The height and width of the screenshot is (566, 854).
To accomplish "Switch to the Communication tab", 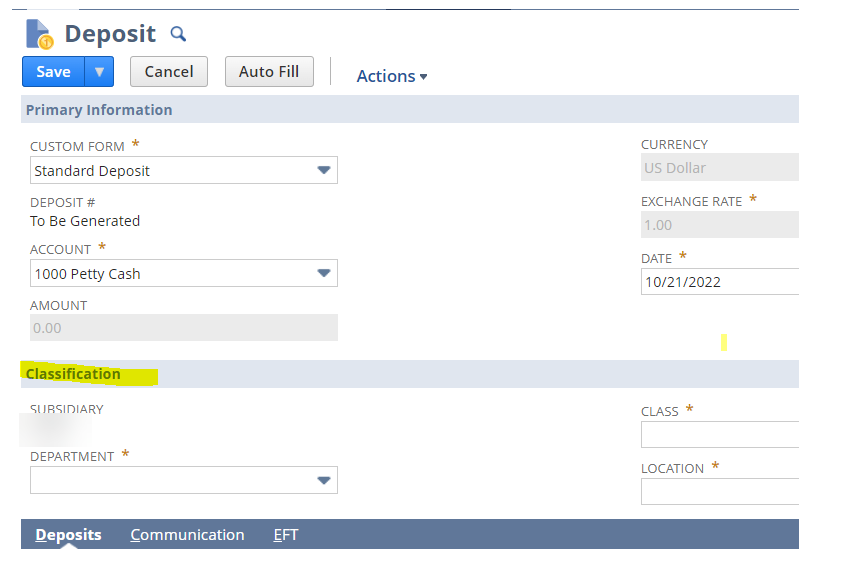I will coord(187,534).
